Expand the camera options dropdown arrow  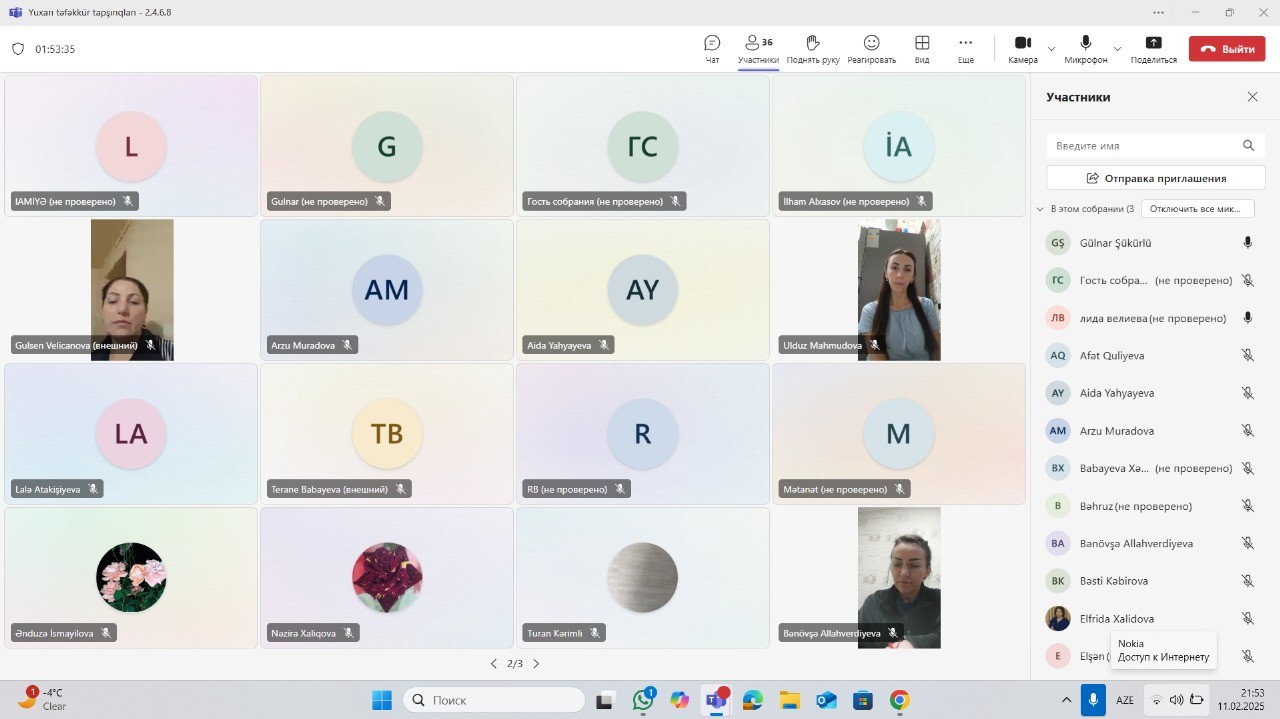[x=1051, y=49]
